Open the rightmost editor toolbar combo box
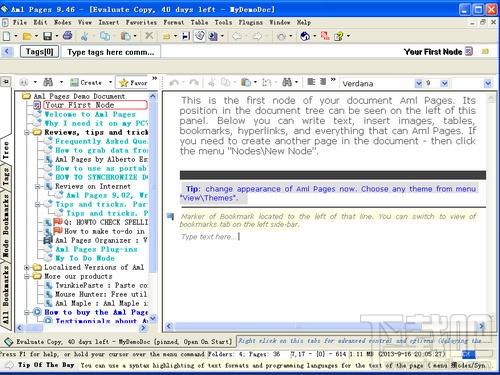This screenshot has width=500, height=375. point(488,83)
